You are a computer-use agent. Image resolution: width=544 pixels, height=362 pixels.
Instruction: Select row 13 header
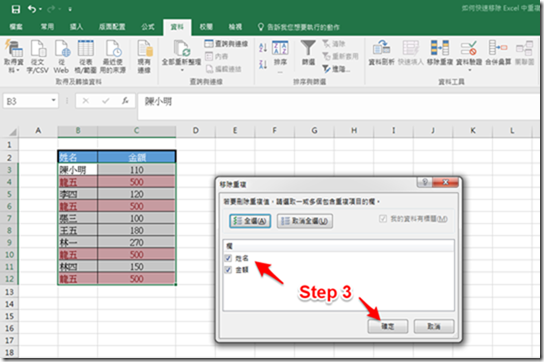[x=9, y=292]
